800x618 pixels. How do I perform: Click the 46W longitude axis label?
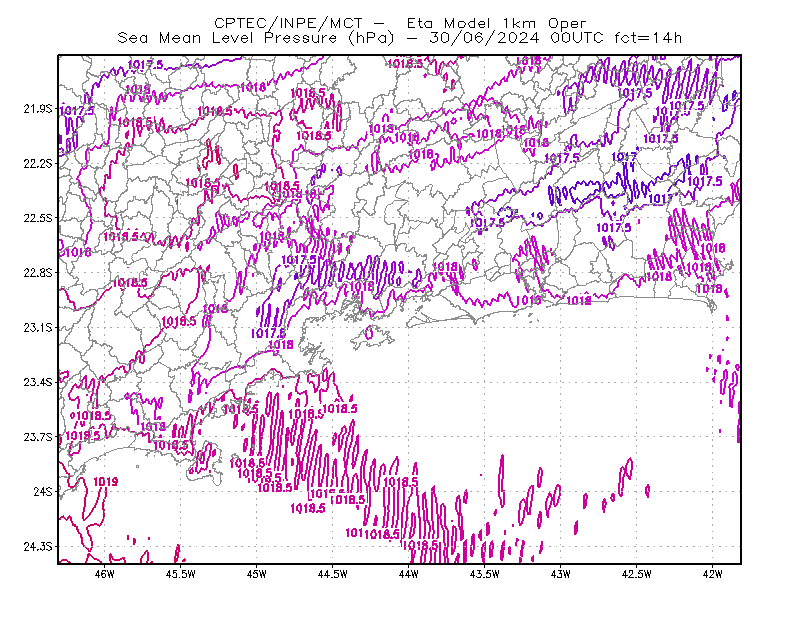[105, 574]
